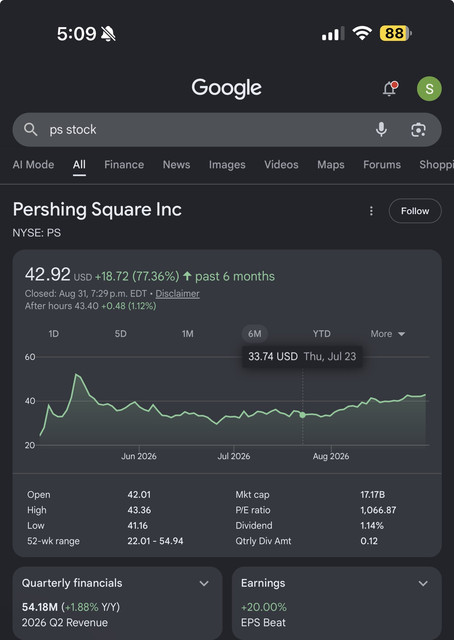Click the 42.92 current price
The height and width of the screenshot is (640, 454).
tap(48, 274)
